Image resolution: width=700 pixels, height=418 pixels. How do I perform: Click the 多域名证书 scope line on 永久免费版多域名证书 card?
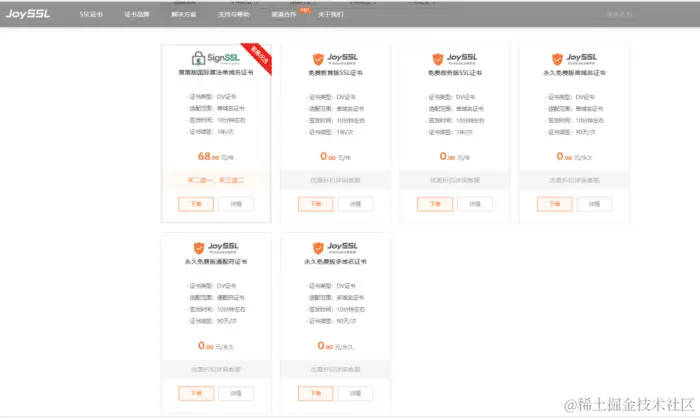point(335,297)
